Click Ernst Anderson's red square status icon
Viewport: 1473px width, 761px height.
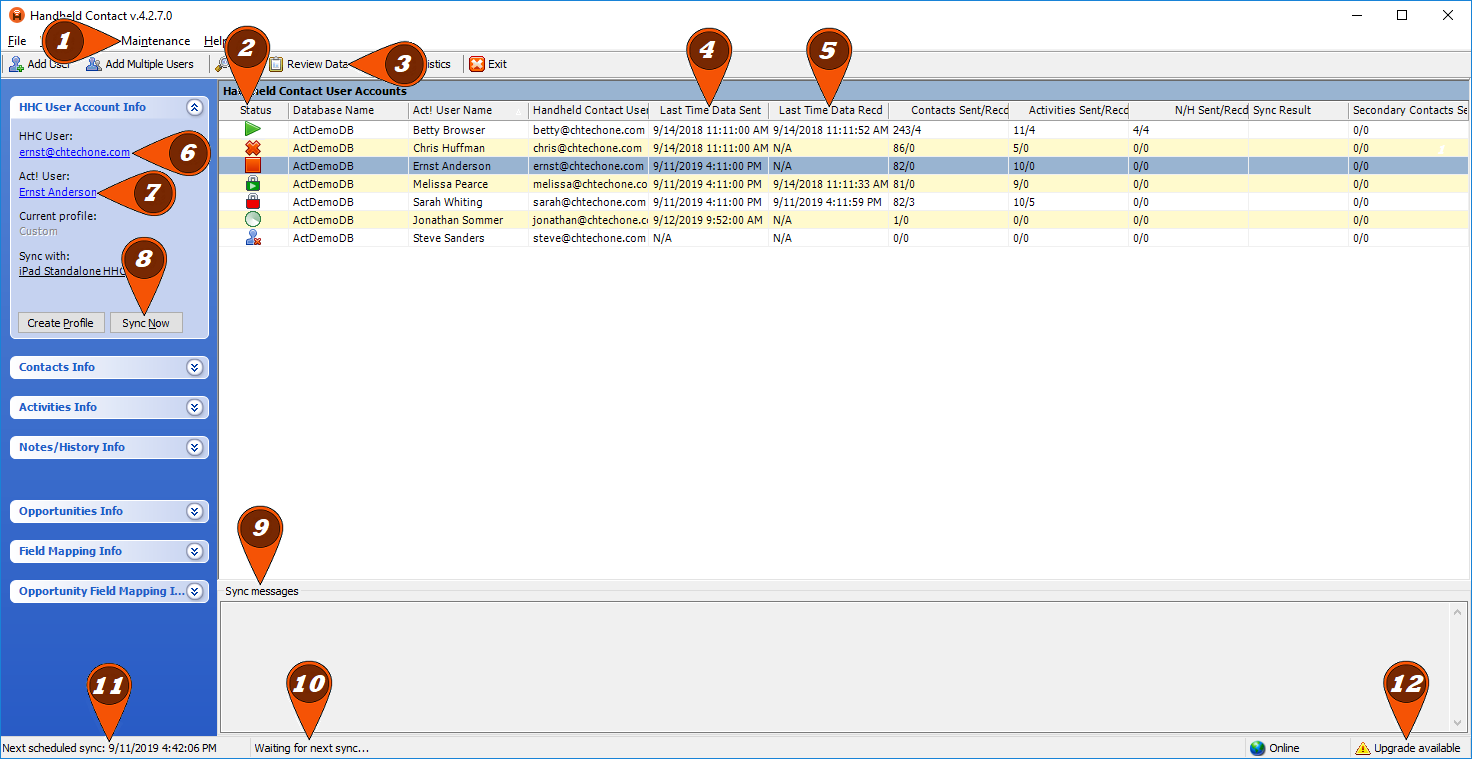[x=253, y=165]
